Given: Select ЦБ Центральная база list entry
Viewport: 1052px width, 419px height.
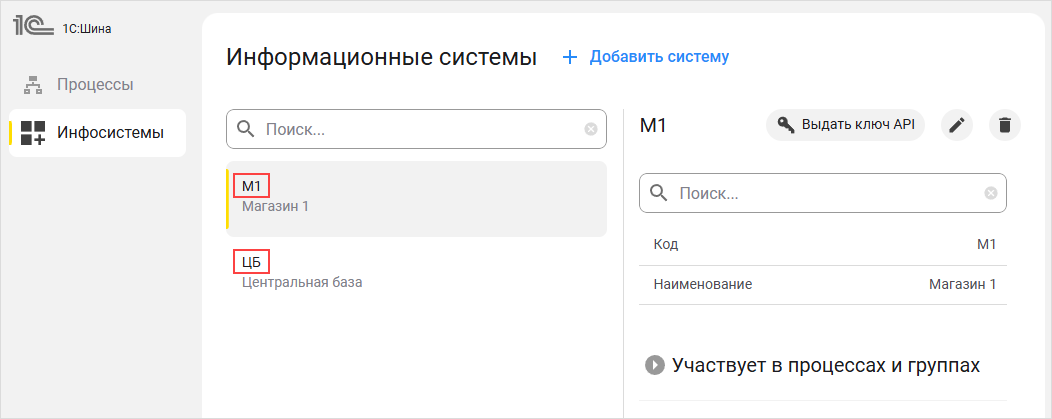Looking at the screenshot, I should click(416, 272).
